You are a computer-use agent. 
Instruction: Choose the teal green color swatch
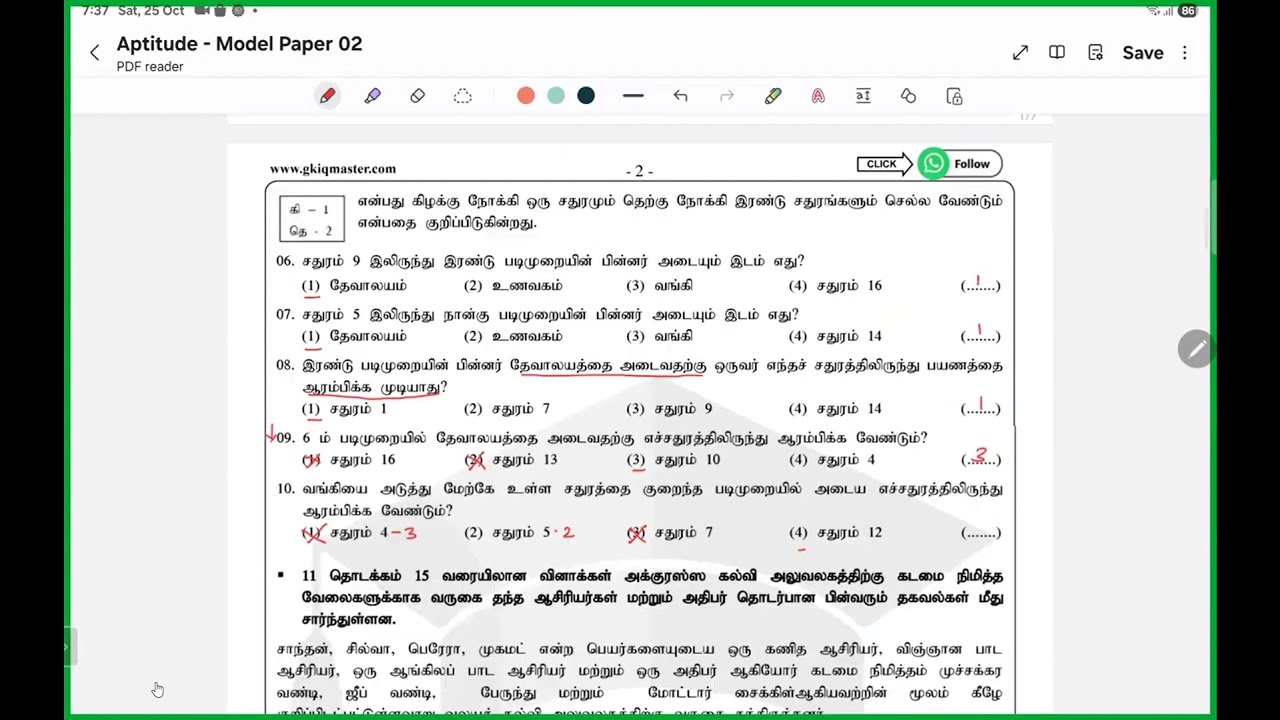[x=556, y=96]
